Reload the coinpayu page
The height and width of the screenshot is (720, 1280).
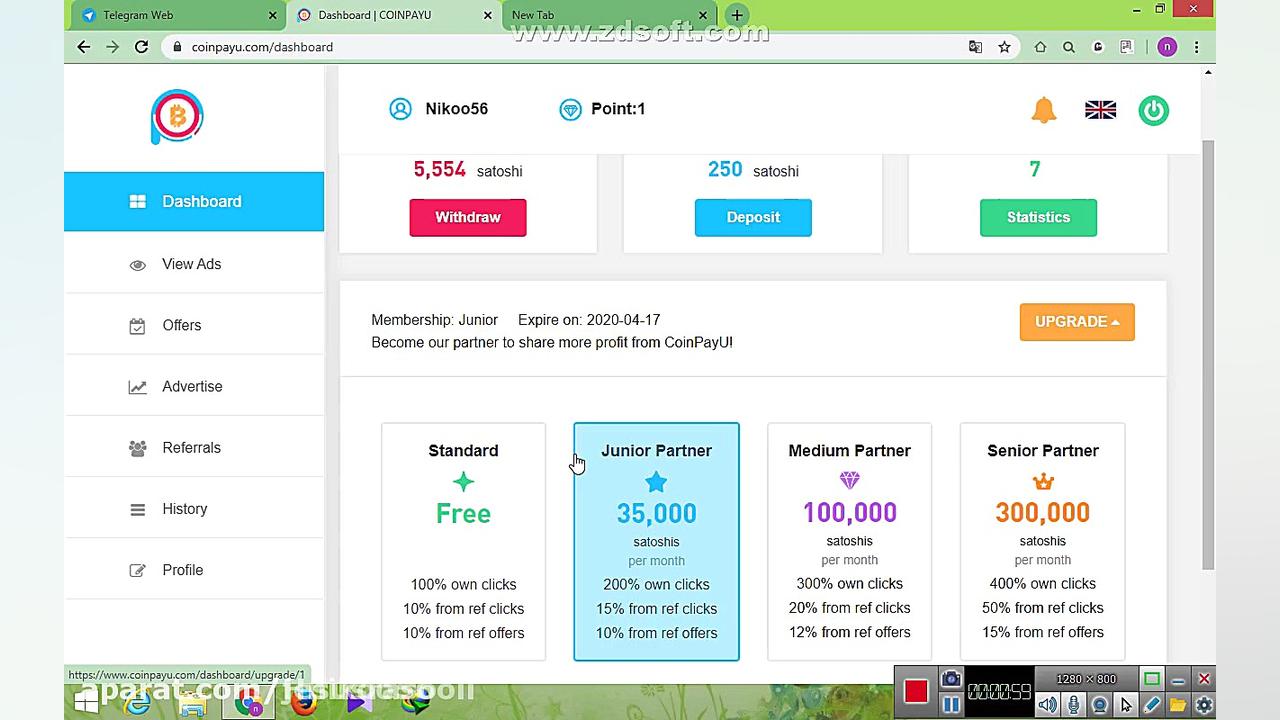point(141,47)
